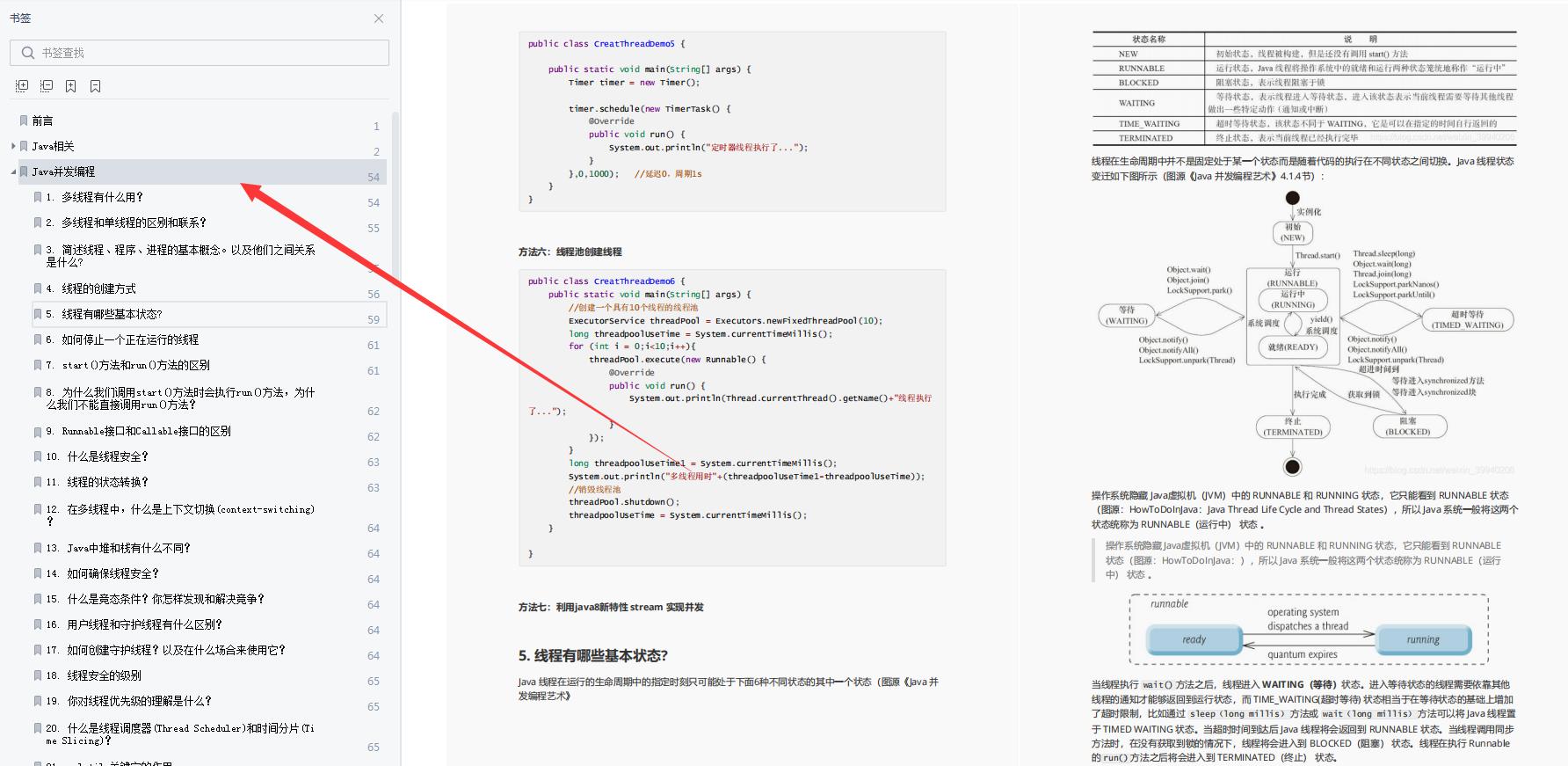
Task: Open bookmark 10. 什么是线程安全?
Action: coord(98,456)
